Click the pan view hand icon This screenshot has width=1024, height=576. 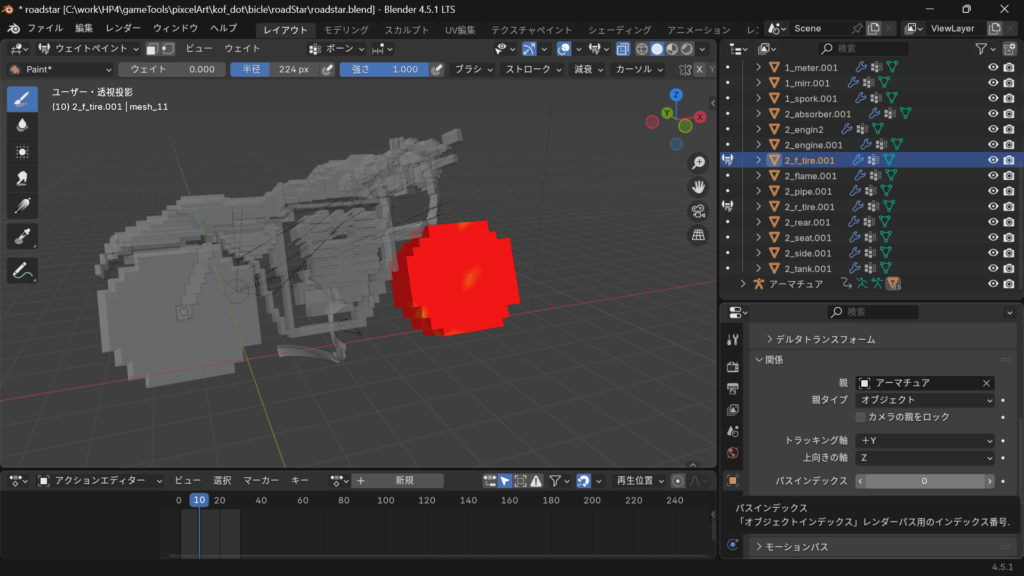(699, 187)
